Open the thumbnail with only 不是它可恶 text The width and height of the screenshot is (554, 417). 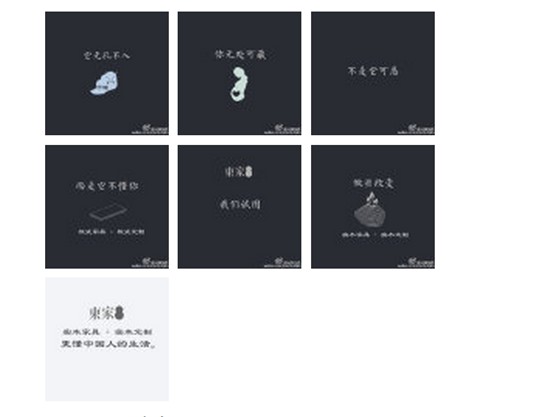click(x=373, y=73)
